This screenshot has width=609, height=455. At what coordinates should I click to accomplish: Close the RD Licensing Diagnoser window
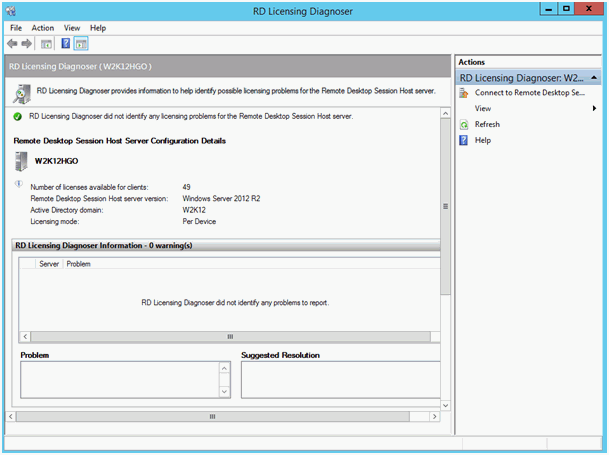click(x=589, y=9)
